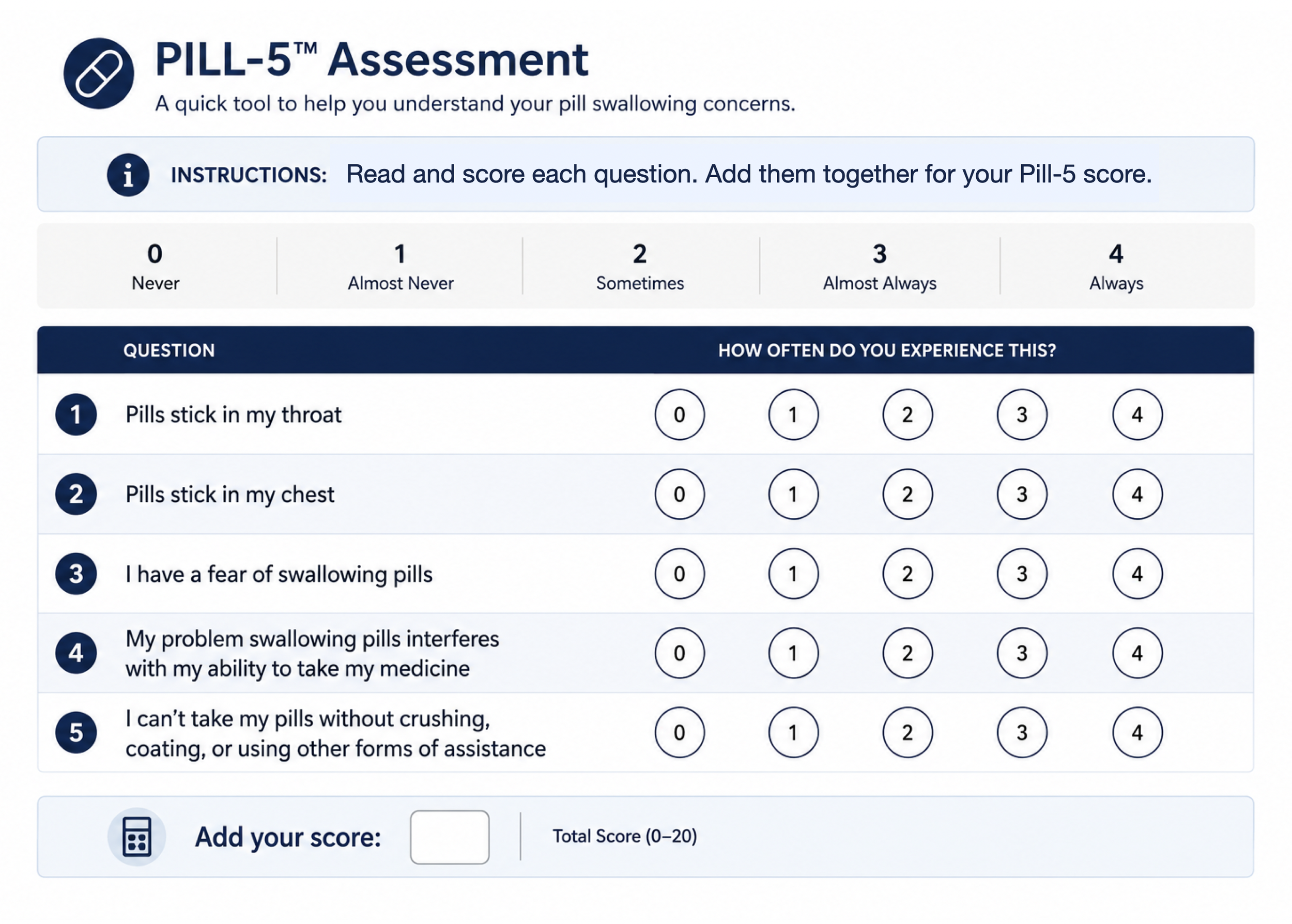
Task: Click the calculator icon near Add your score
Action: 136,836
